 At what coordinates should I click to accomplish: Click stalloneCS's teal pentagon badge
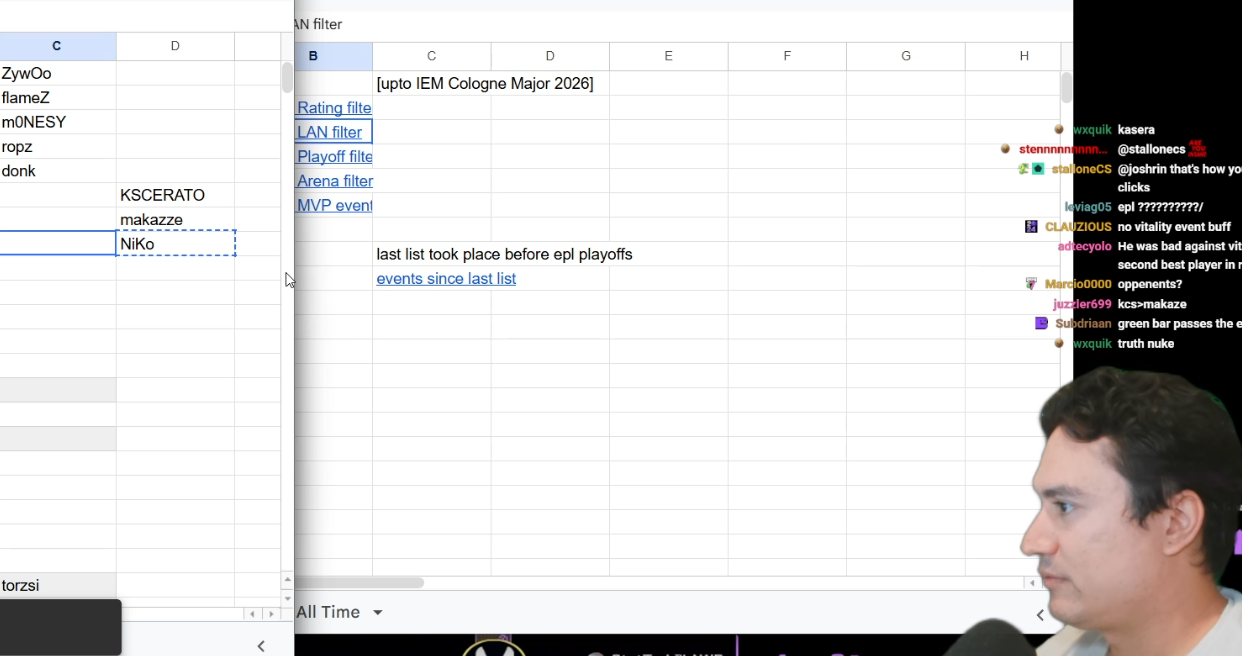(x=1038, y=169)
